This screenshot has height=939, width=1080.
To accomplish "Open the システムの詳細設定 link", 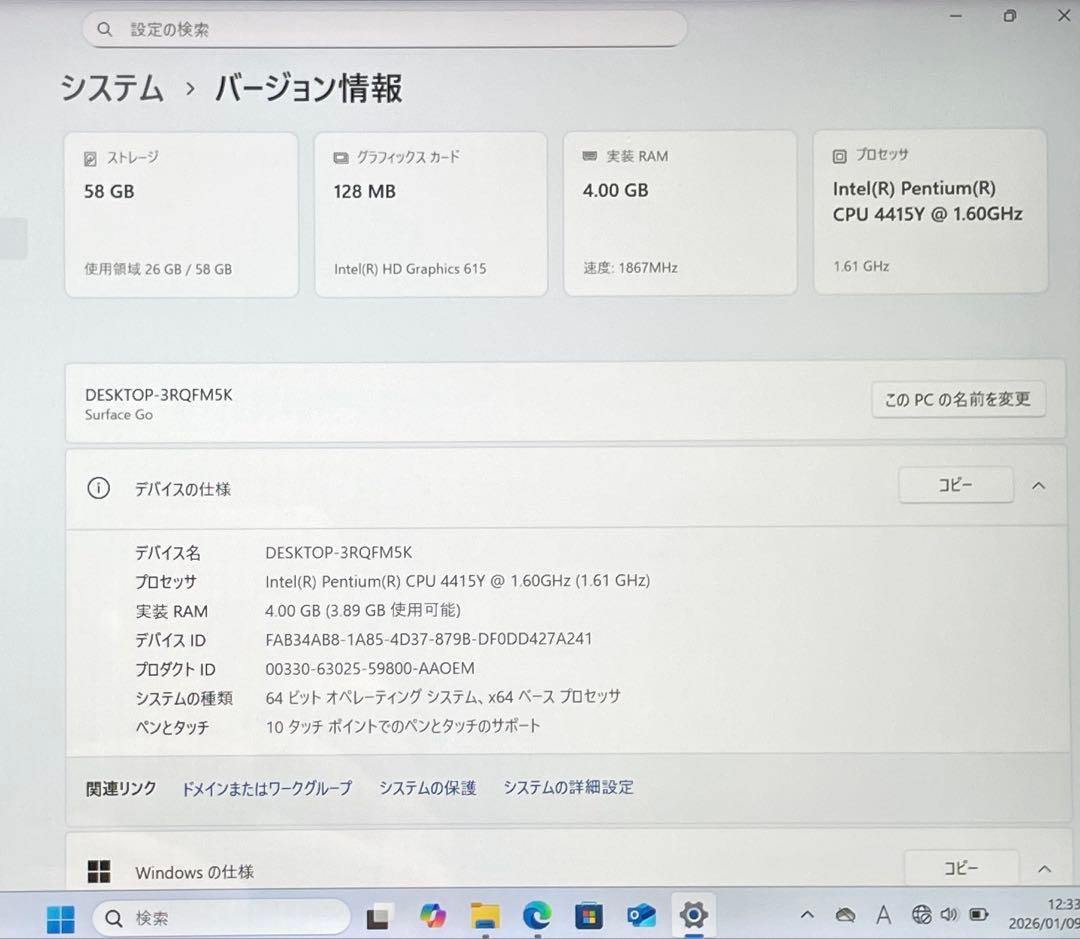I will point(568,787).
